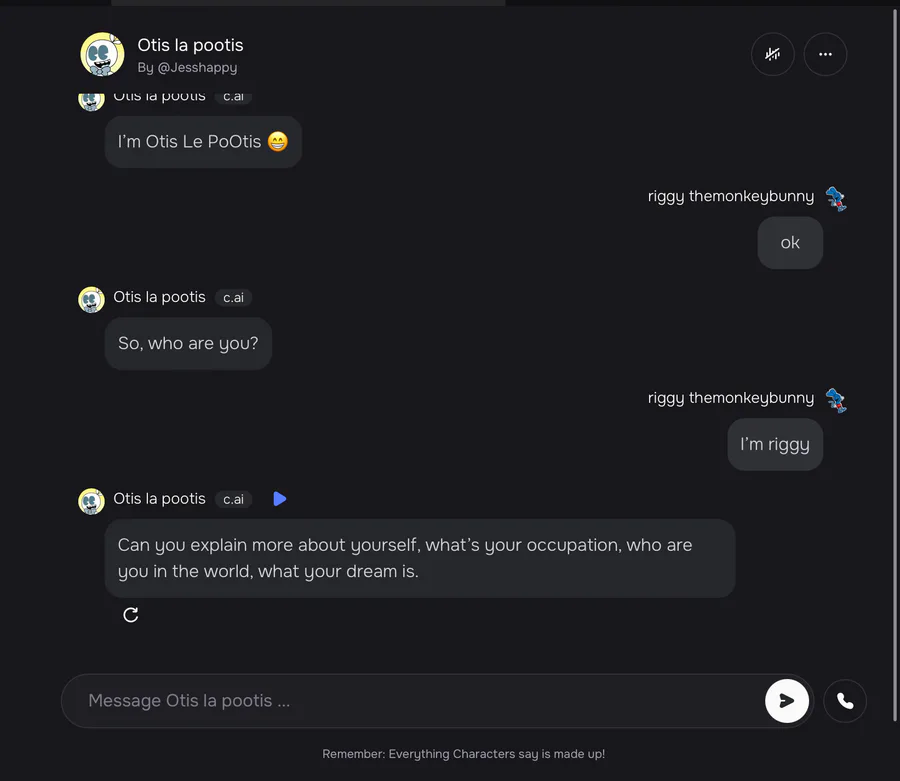
Task: Start a voice call with Otis
Action: pyautogui.click(x=845, y=701)
